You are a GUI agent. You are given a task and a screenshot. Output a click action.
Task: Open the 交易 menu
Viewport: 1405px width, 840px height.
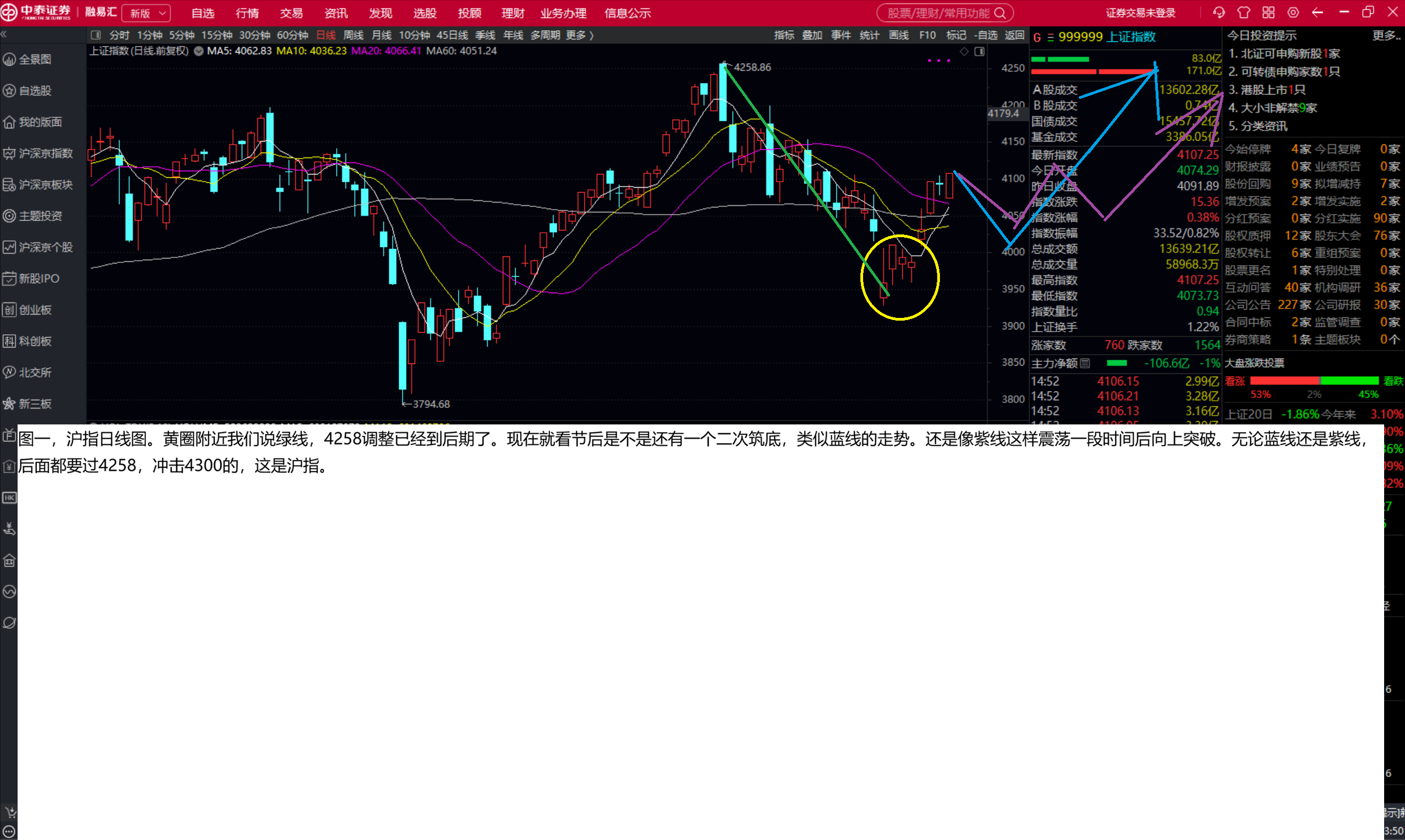pyautogui.click(x=291, y=13)
